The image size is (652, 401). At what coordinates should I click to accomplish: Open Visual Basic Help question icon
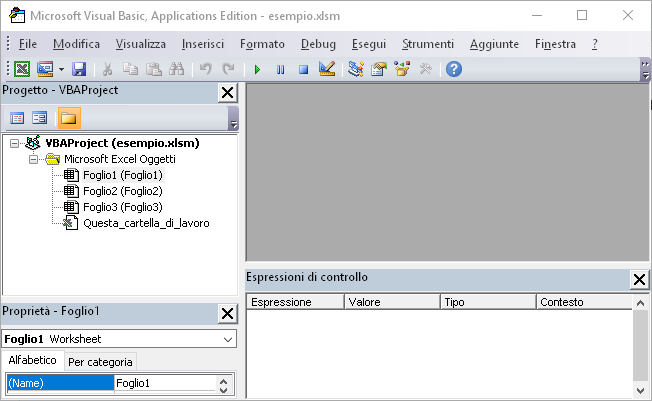coord(454,69)
